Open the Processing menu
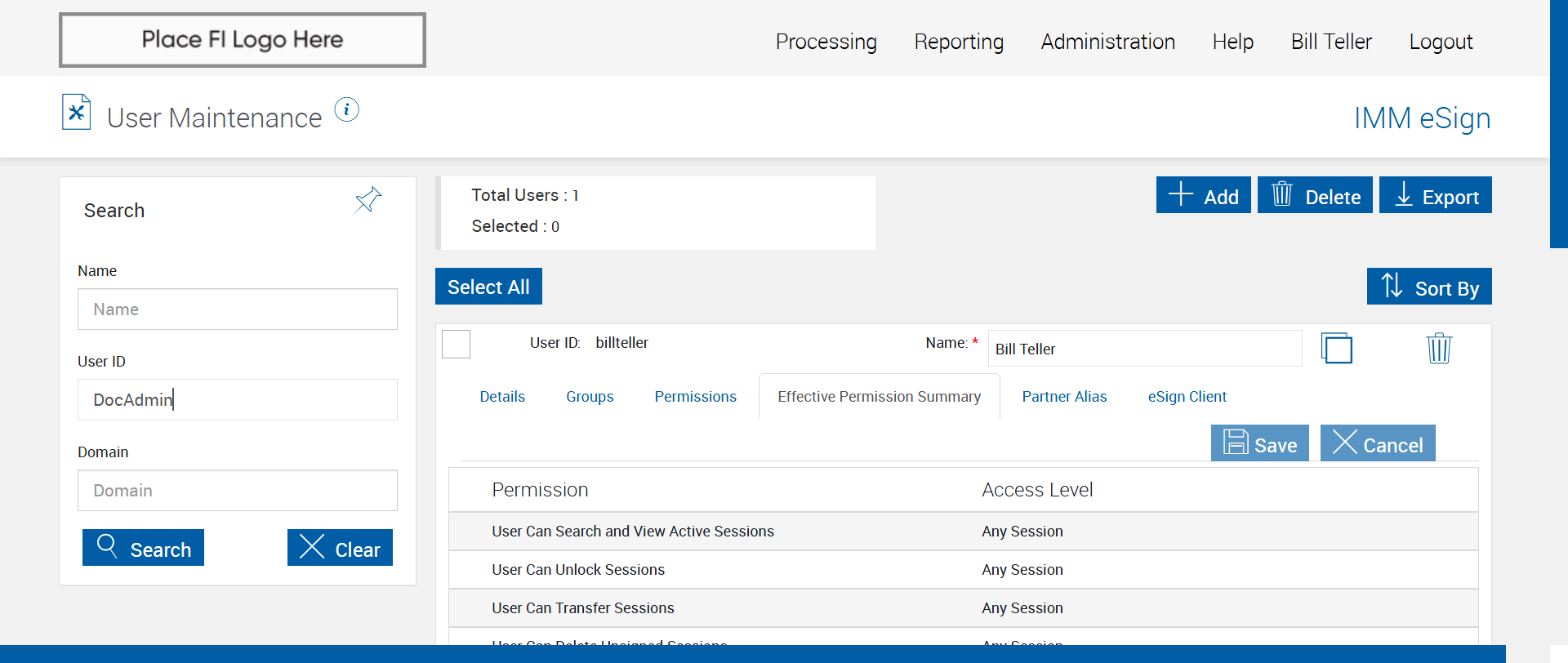Viewport: 1568px width, 663px height. coord(826,42)
